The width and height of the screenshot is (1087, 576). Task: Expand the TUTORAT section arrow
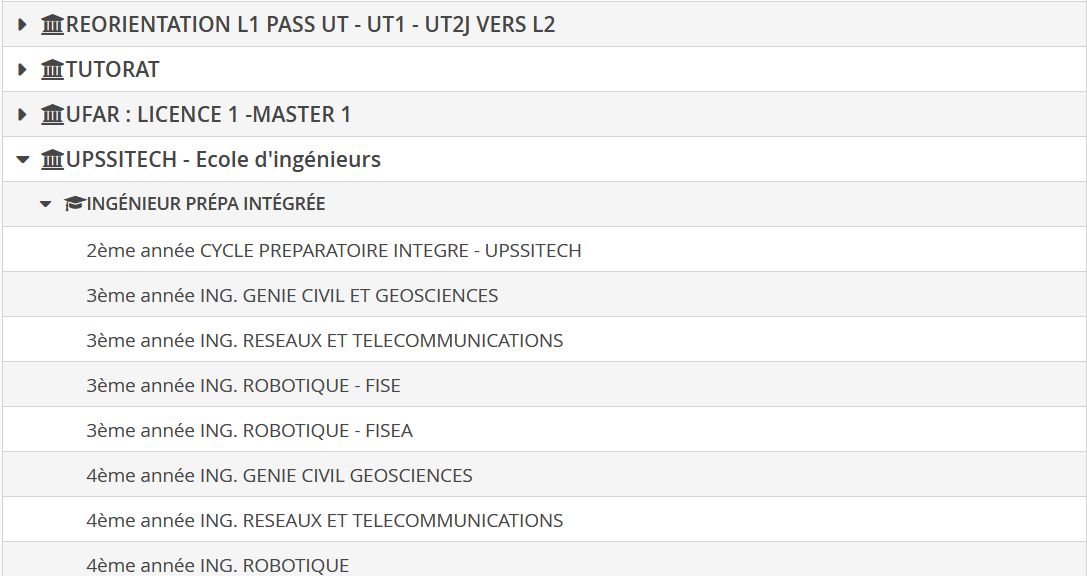(22, 70)
